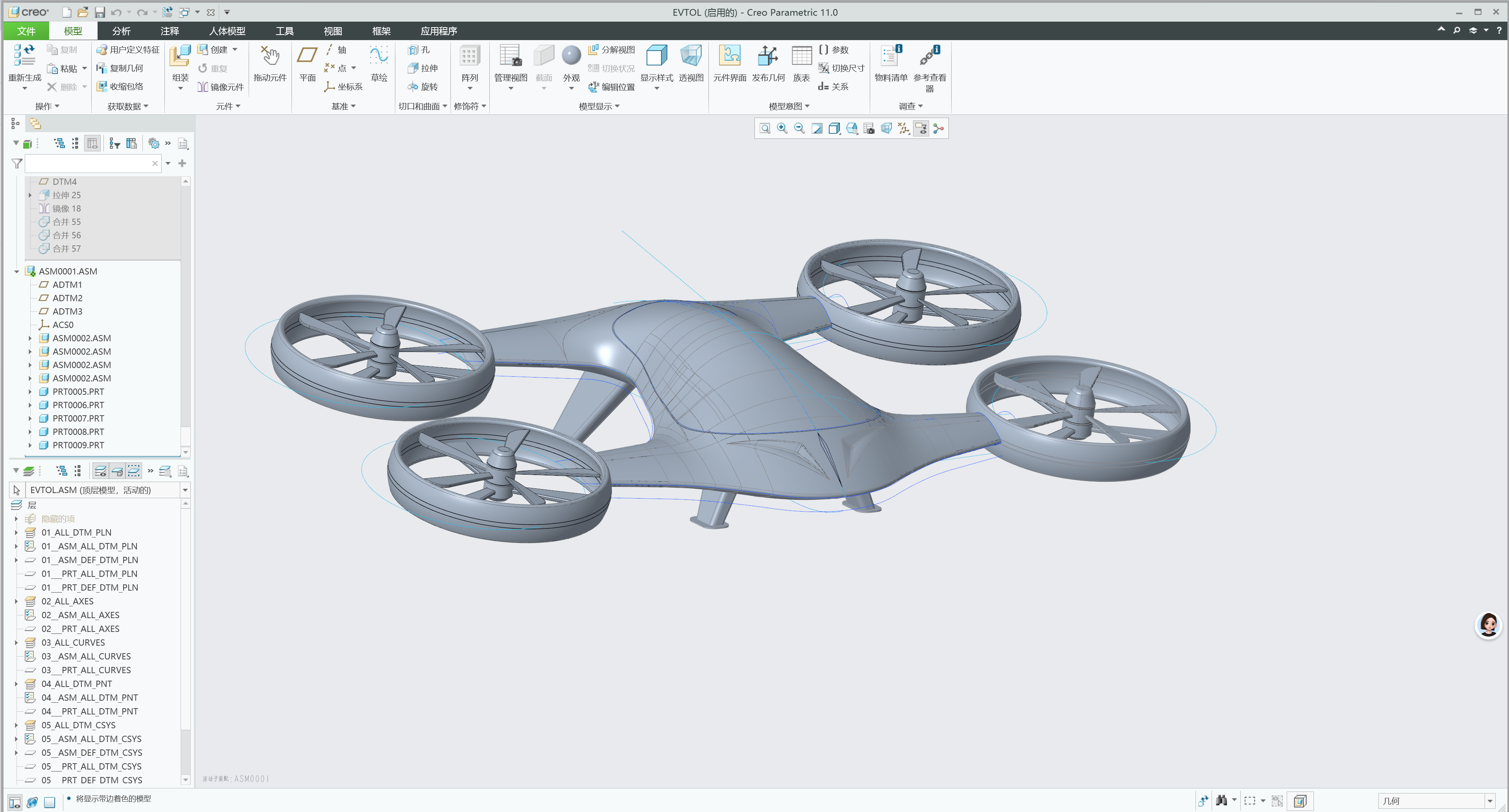Switch to the Folder Browser tab icon
Screen dimensions: 1509x812
(x=35, y=123)
